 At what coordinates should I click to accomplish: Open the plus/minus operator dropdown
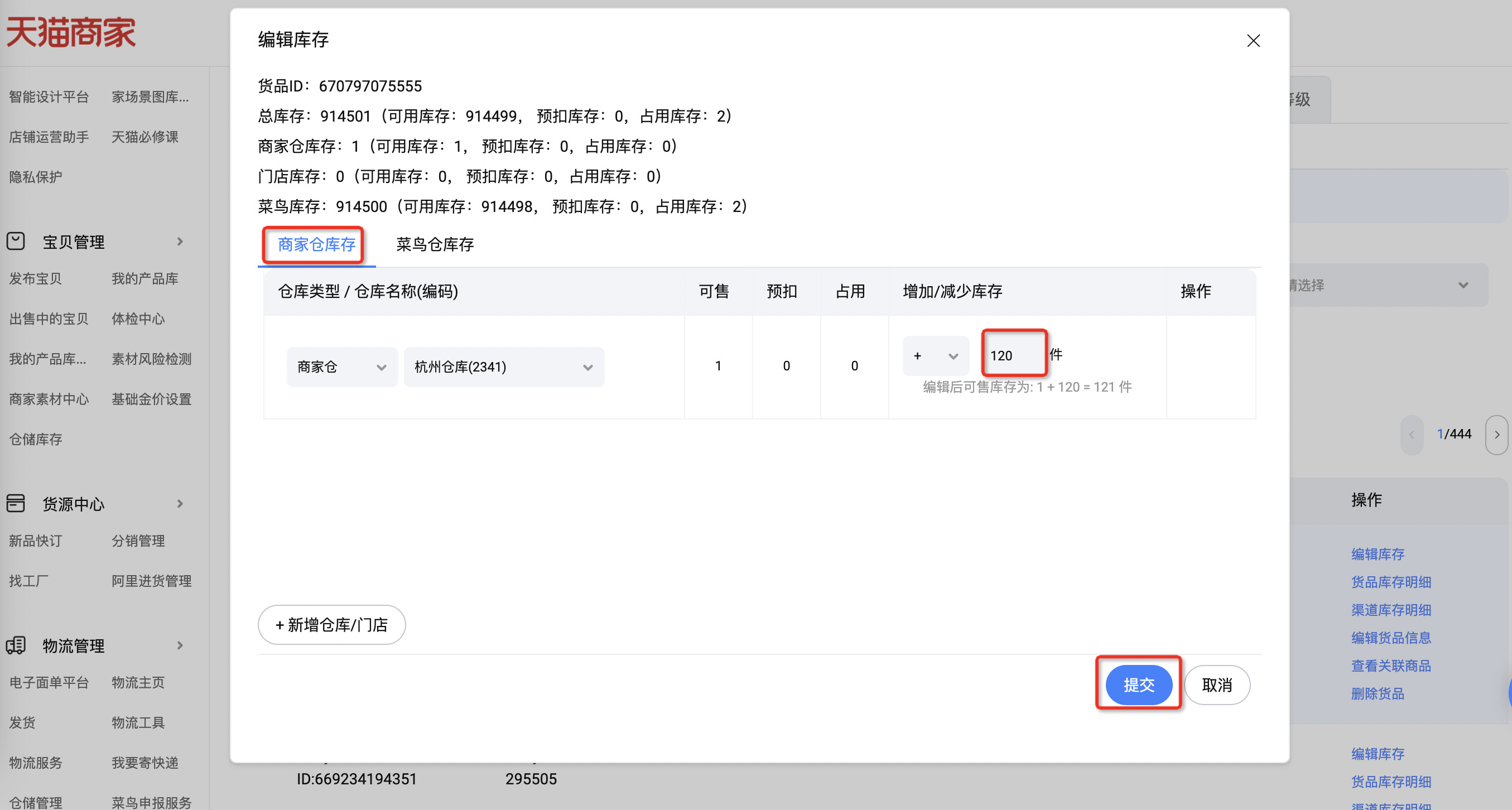tap(936, 356)
